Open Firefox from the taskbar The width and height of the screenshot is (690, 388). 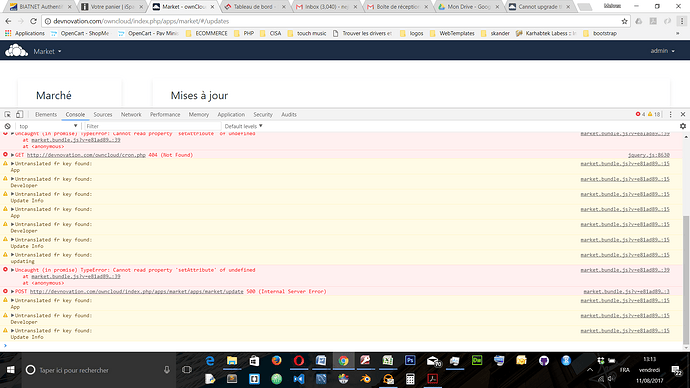tap(276, 361)
